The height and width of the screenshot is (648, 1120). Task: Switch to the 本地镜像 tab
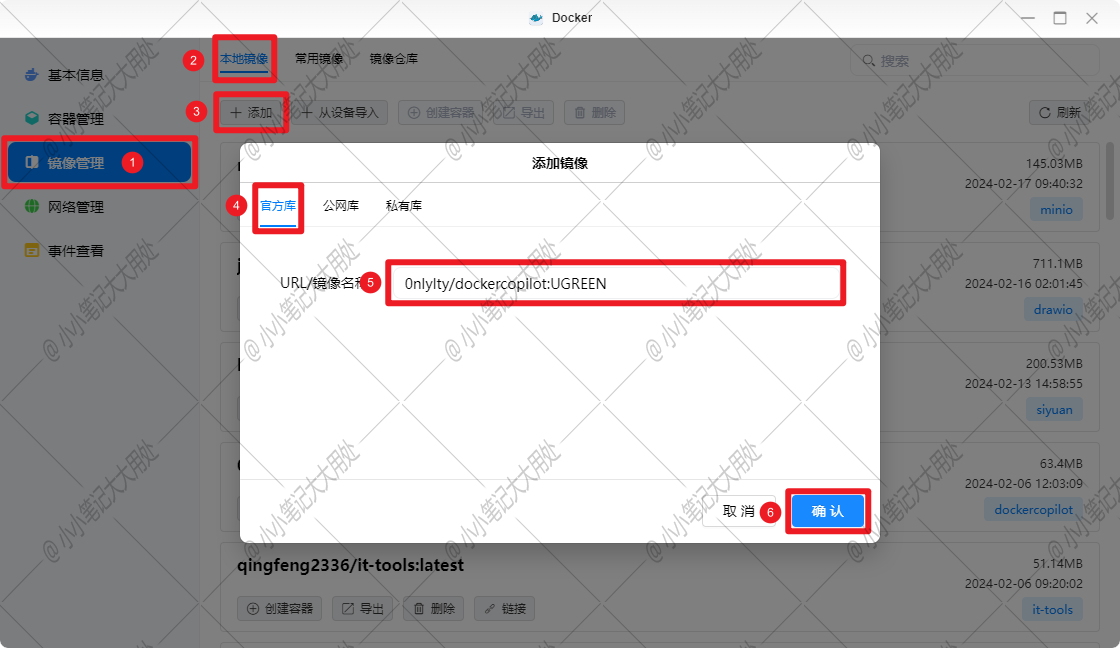pos(244,59)
